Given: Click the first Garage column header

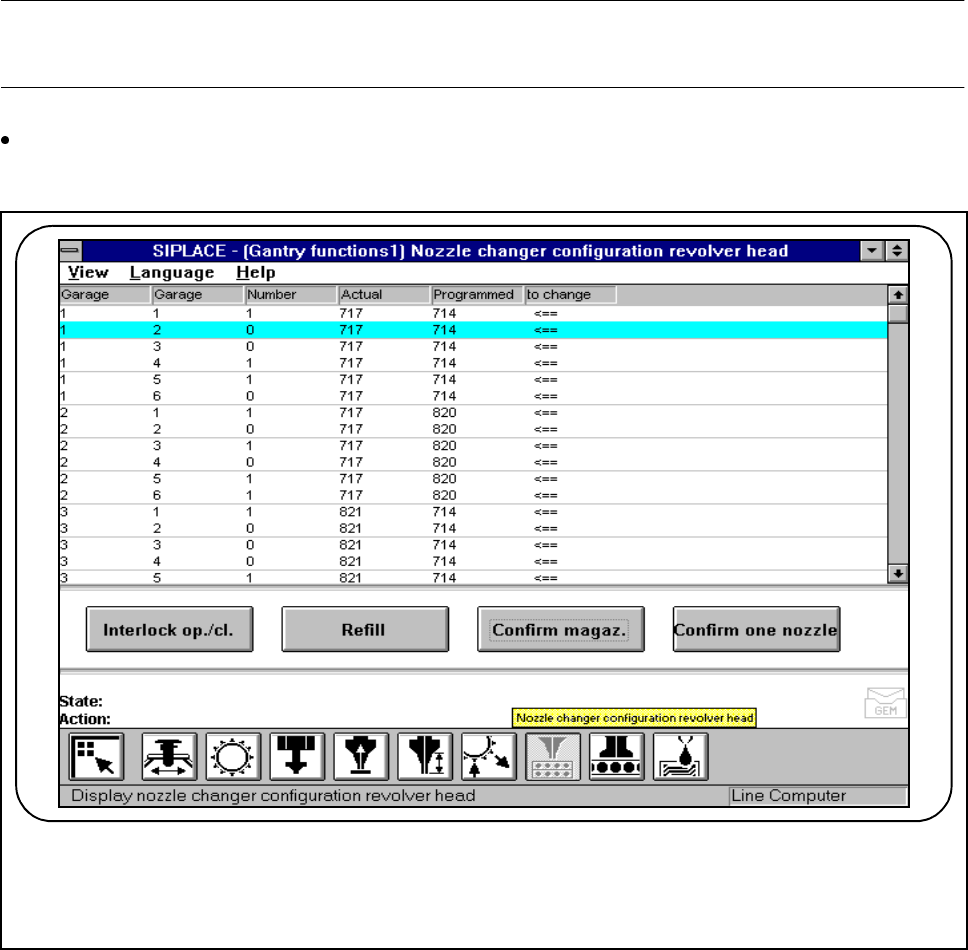Looking at the screenshot, I should point(106,294).
